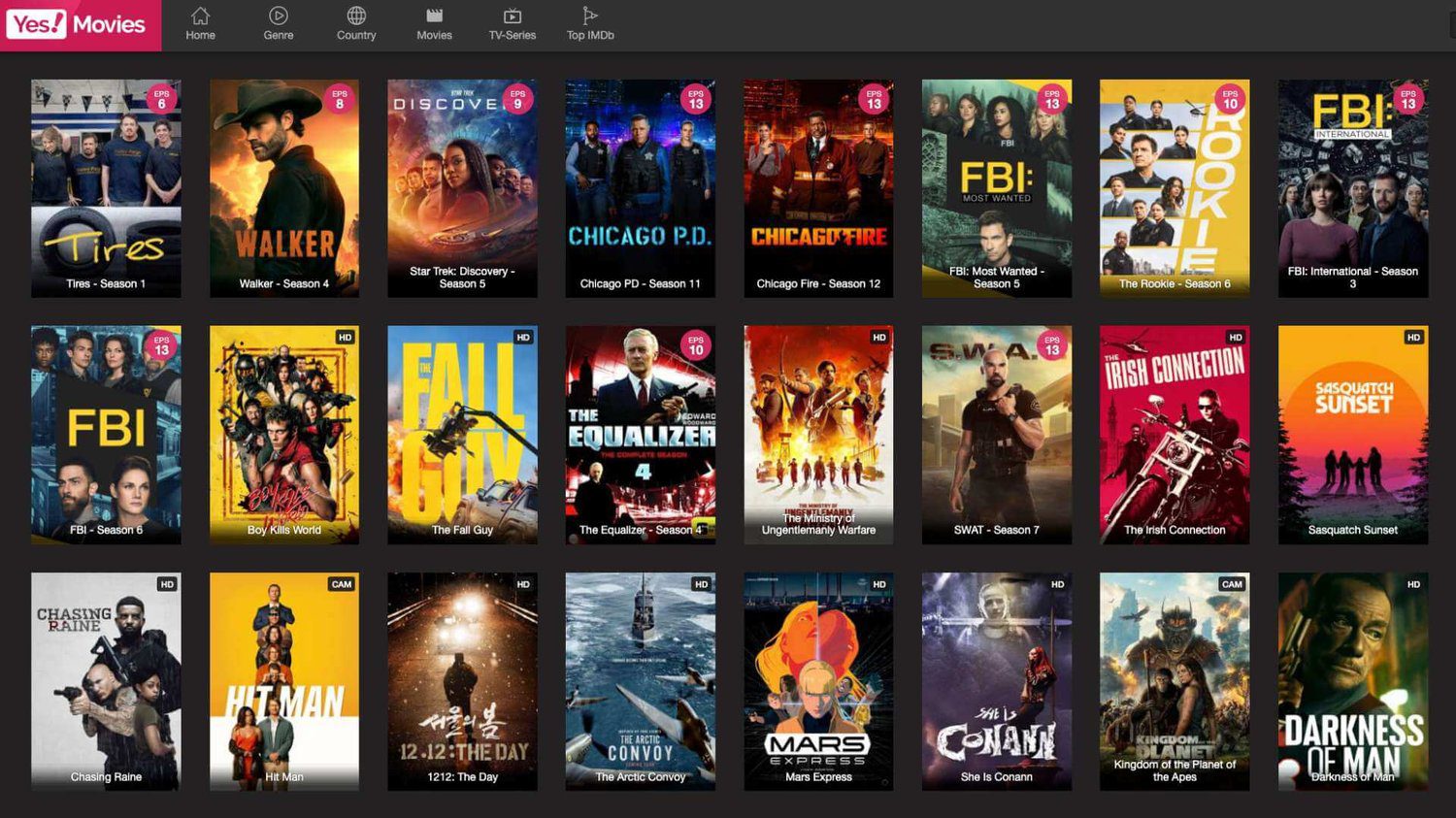
Task: Open Sasquatch Sunset poster
Action: 1353,435
